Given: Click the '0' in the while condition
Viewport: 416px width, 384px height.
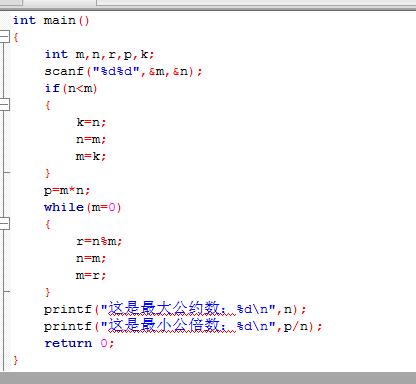Looking at the screenshot, I should point(112,207).
